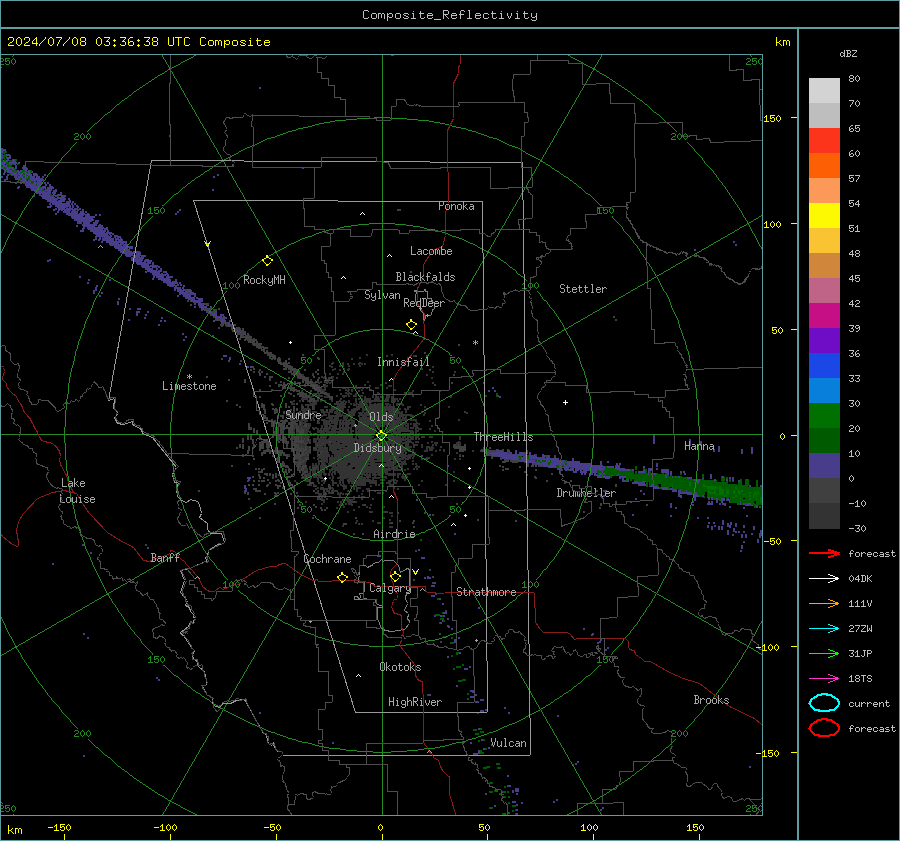This screenshot has width=900, height=841.
Task: Click the Okotoks label
Action: tap(400, 667)
